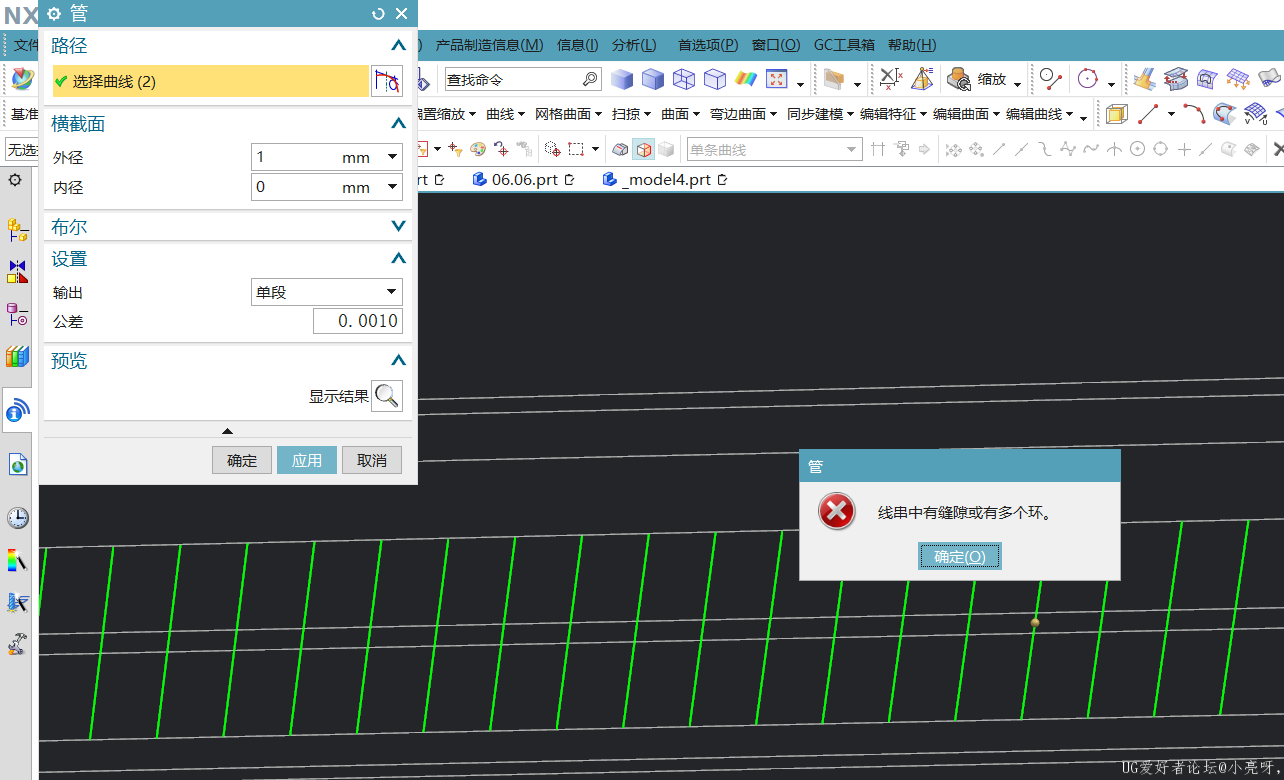Toggle the arc center snap point
Viewport: 1284px width, 780px height.
(x=1137, y=149)
